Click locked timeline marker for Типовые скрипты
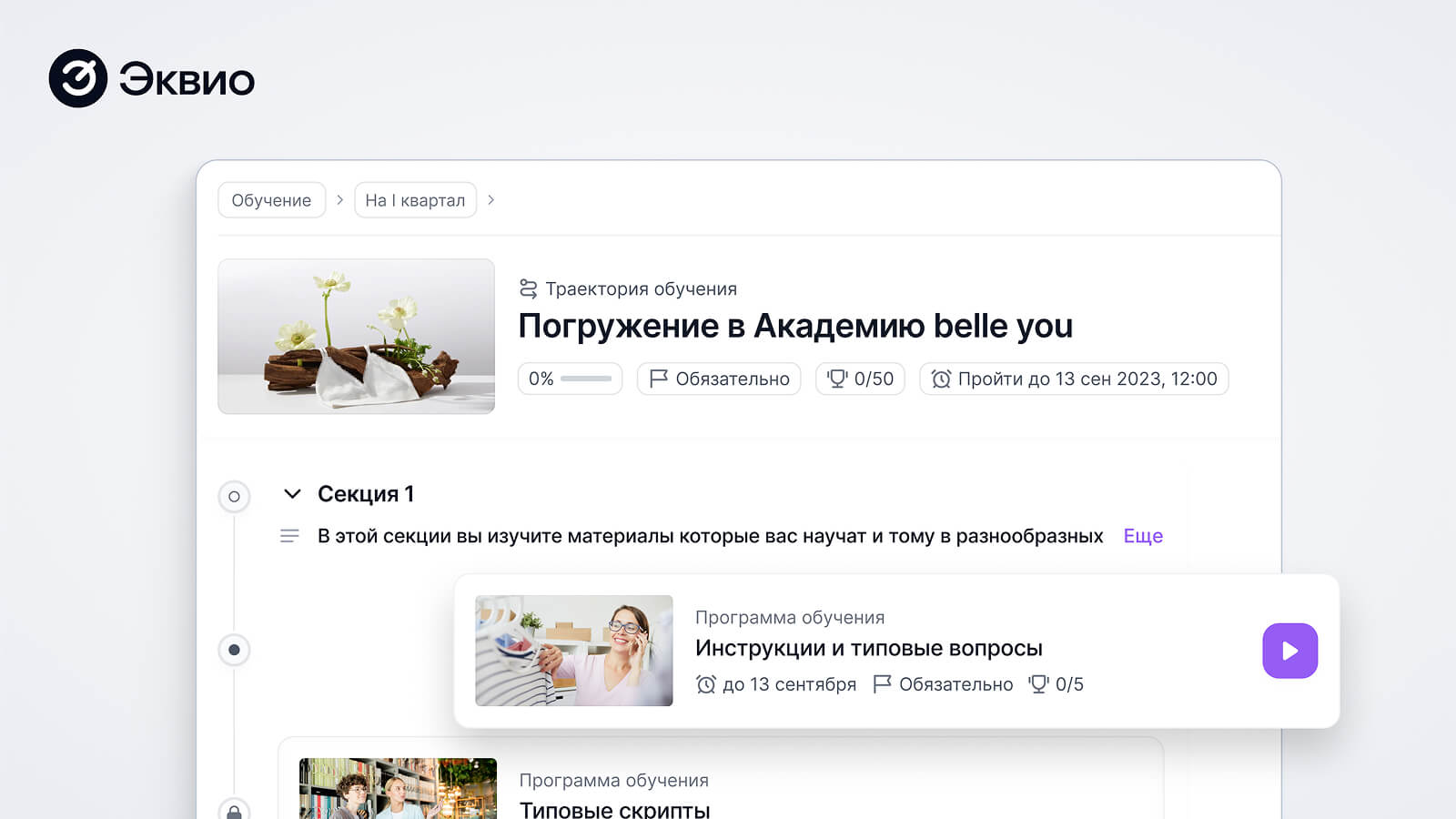The width and height of the screenshot is (1456, 819). tap(234, 810)
